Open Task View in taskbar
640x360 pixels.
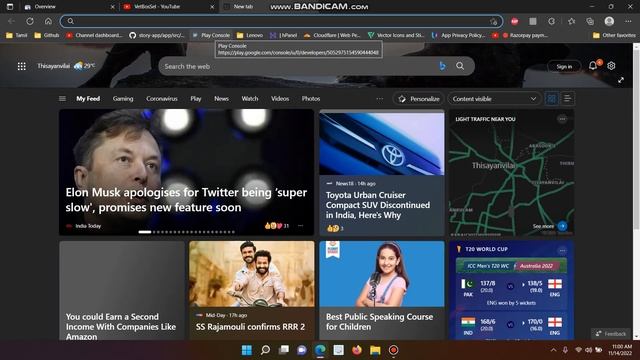(284, 350)
